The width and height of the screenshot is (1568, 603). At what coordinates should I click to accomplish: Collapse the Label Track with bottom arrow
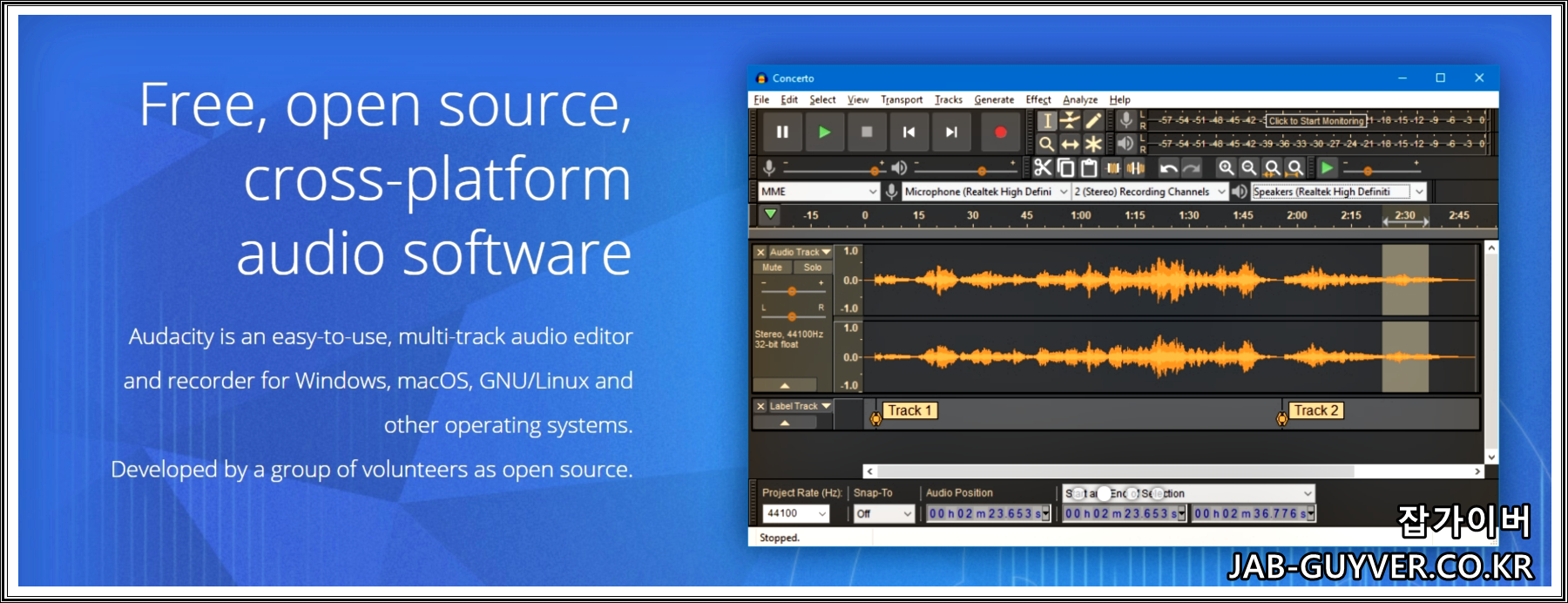pyautogui.click(x=785, y=423)
